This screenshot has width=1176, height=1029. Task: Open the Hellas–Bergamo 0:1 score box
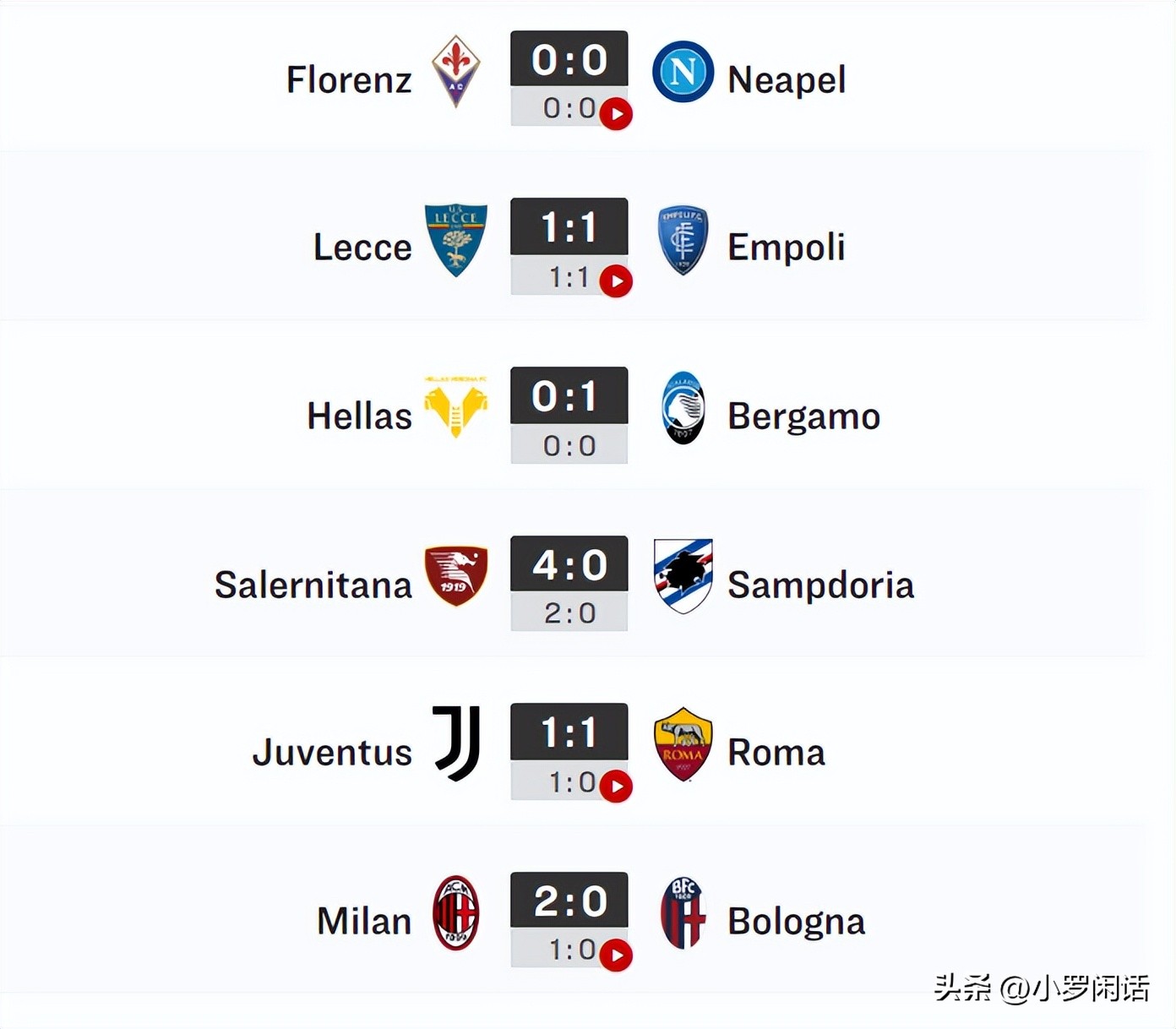pos(569,396)
